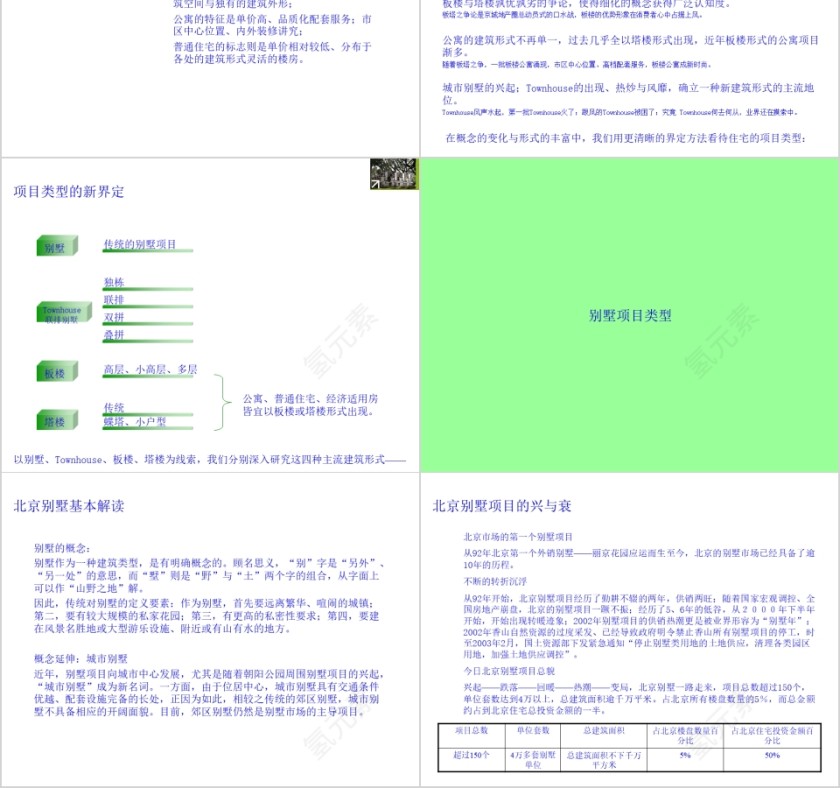
Task: Click the 超过150个 table cell
Action: 470,755
